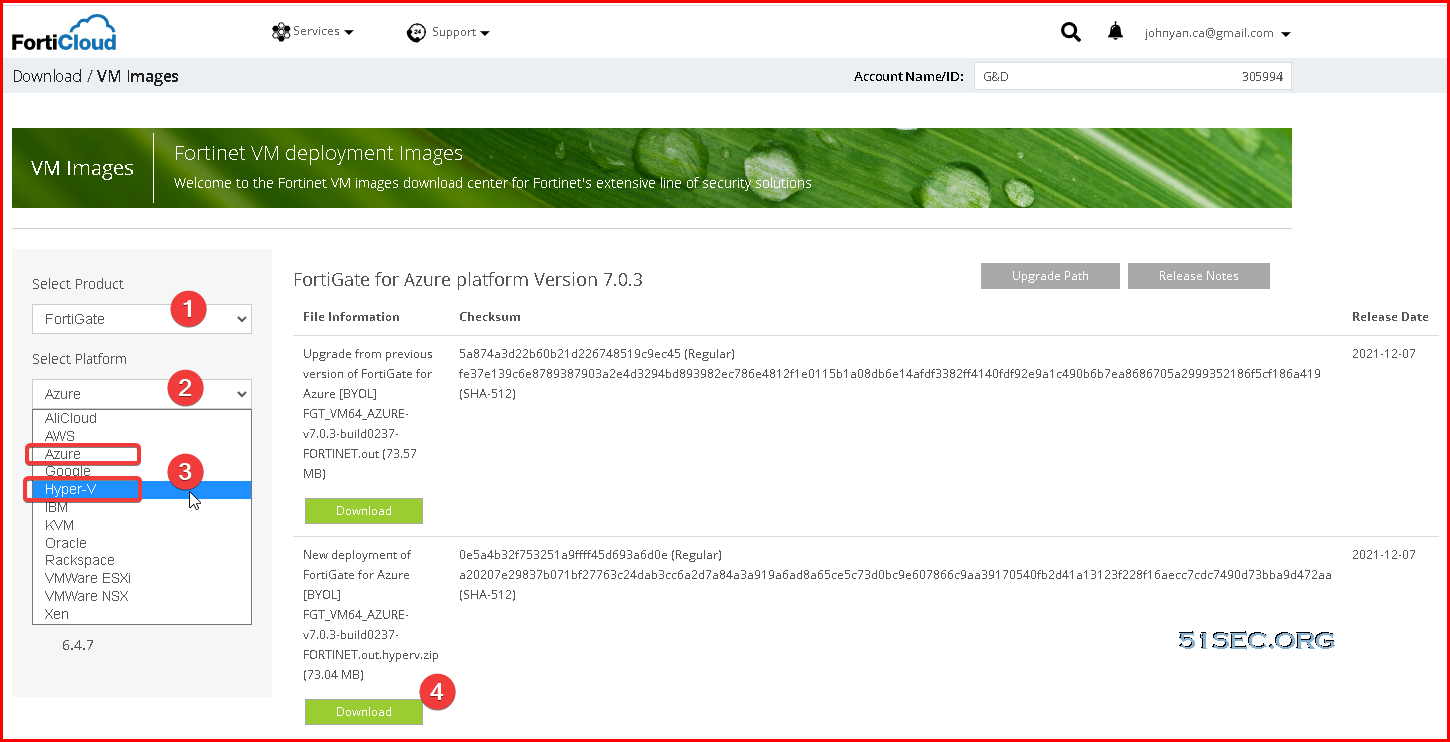This screenshot has width=1450, height=742.
Task: Open the notifications bell
Action: point(1115,32)
